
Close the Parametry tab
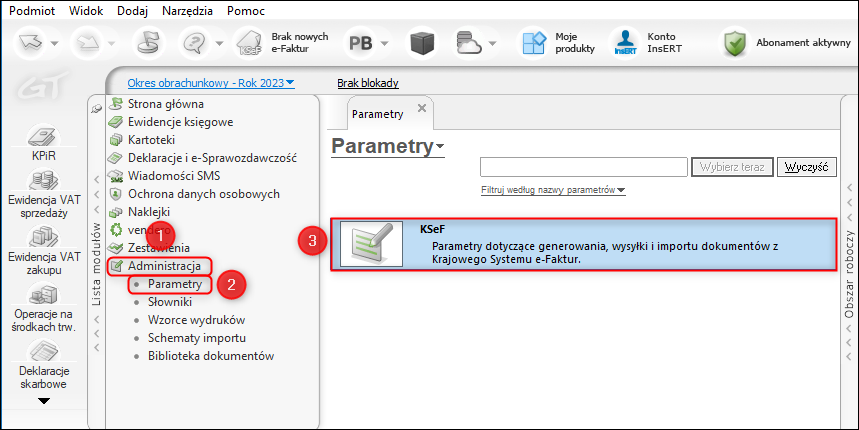tap(421, 108)
